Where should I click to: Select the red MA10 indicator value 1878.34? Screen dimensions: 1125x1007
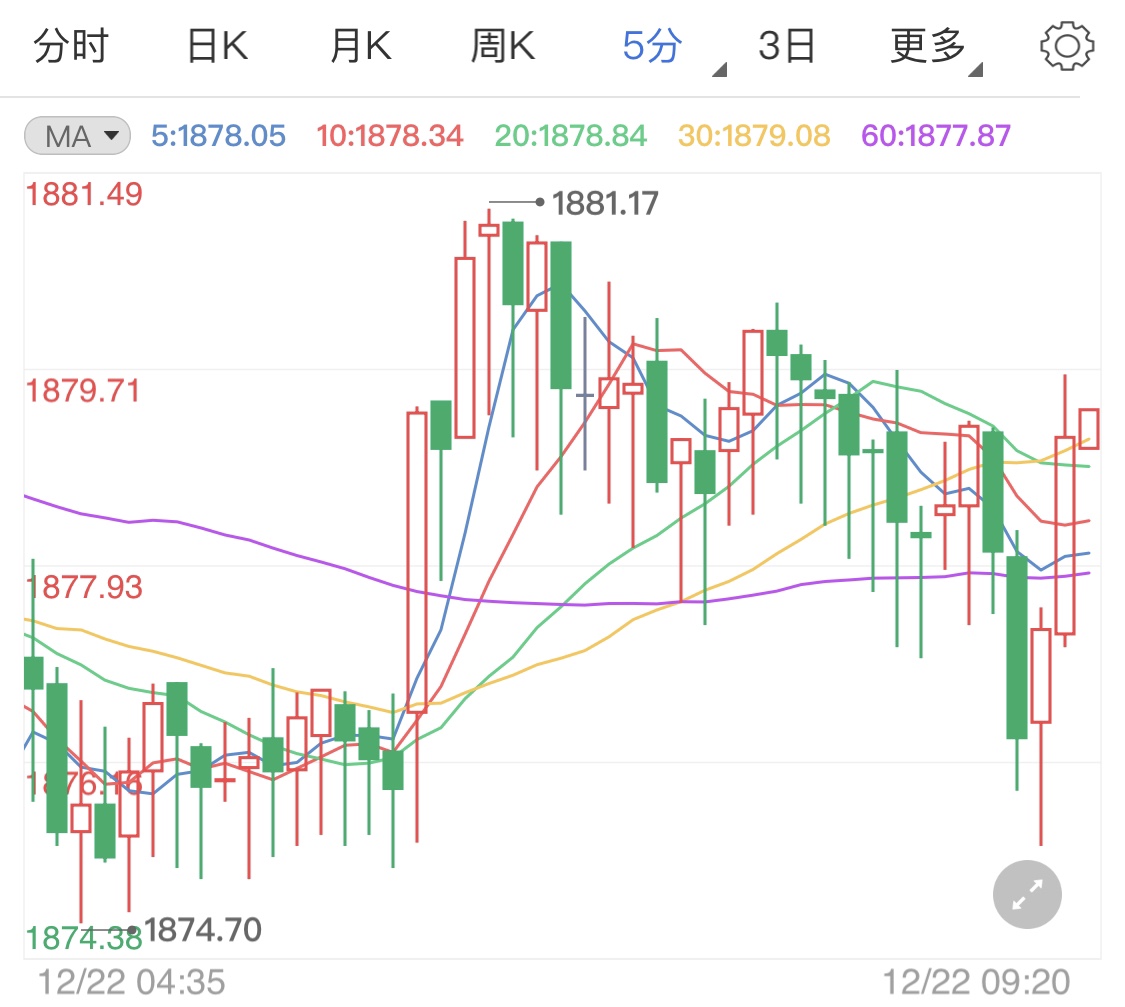coord(390,136)
